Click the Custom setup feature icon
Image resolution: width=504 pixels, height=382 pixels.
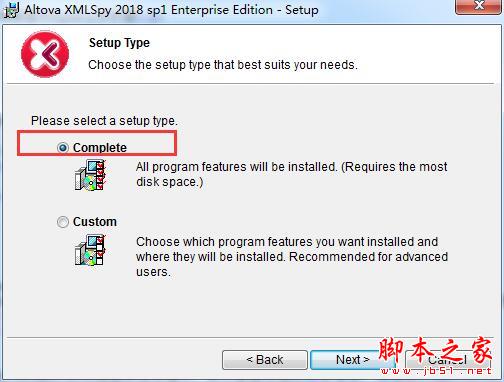click(x=90, y=250)
